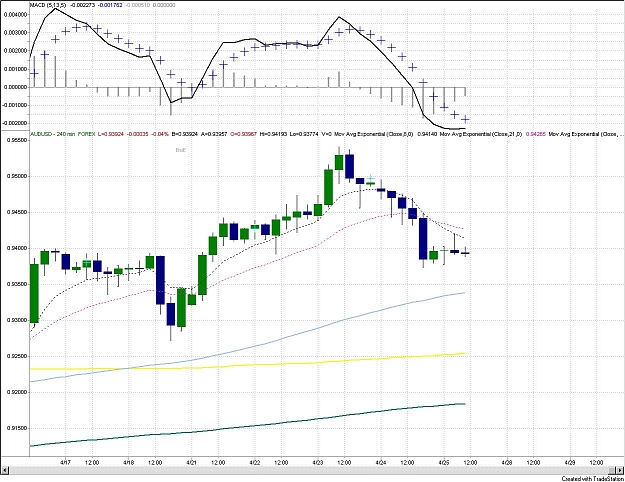Click the green FOREX label
625x482 pixels.
point(86,134)
